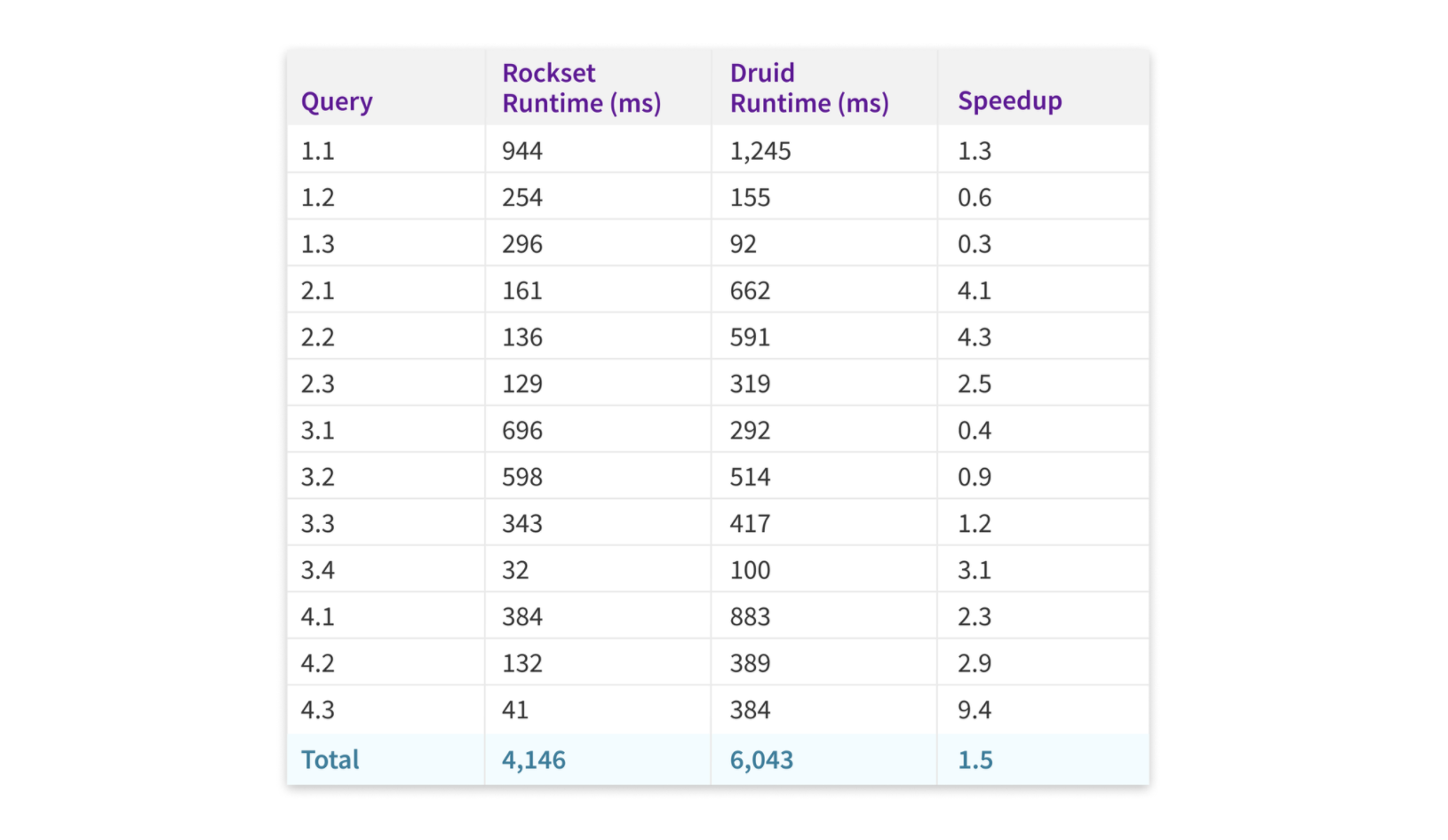Select the speedup value 2.3 in row 4.1

[x=975, y=617]
